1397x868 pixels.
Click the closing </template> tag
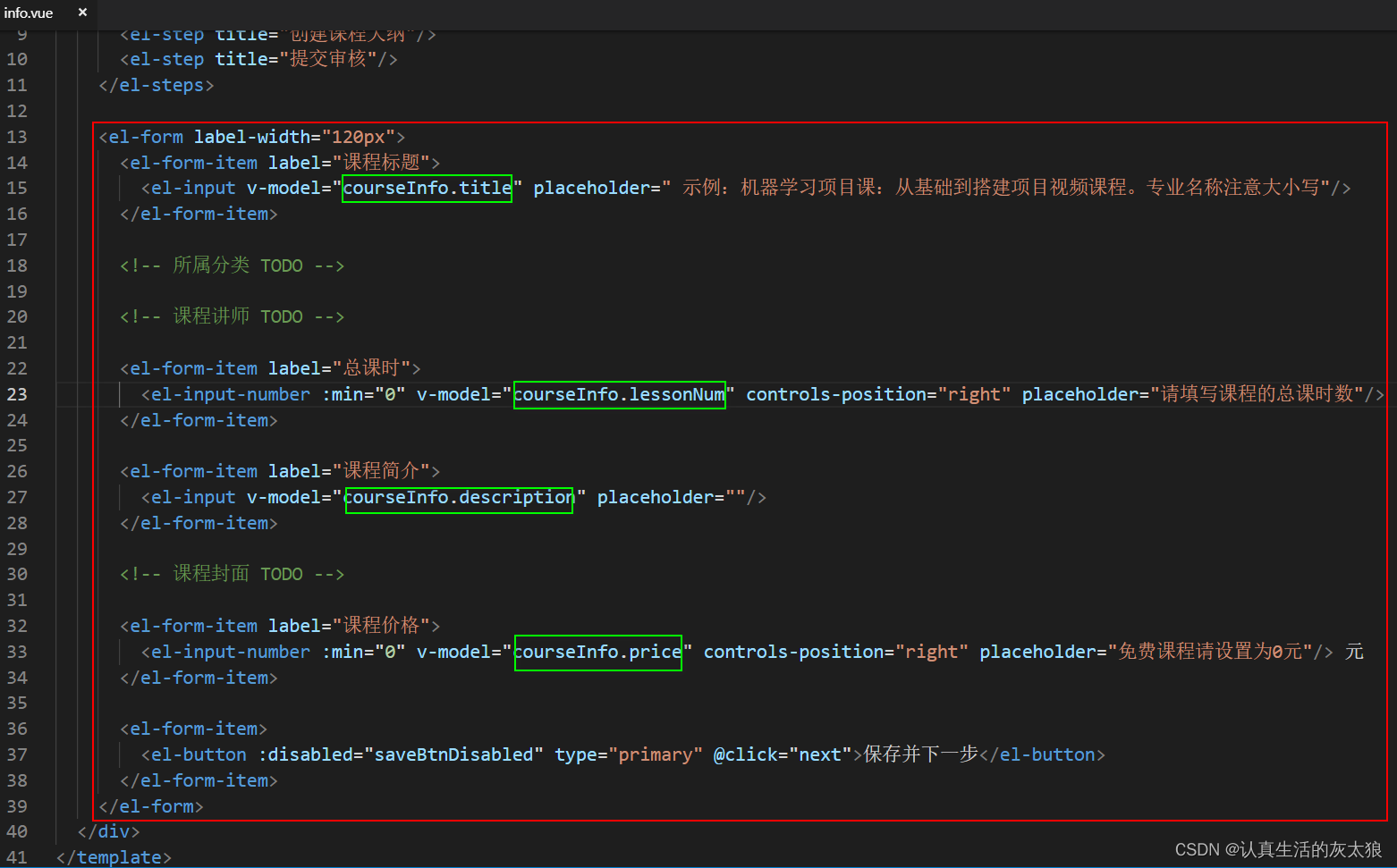coord(114,857)
